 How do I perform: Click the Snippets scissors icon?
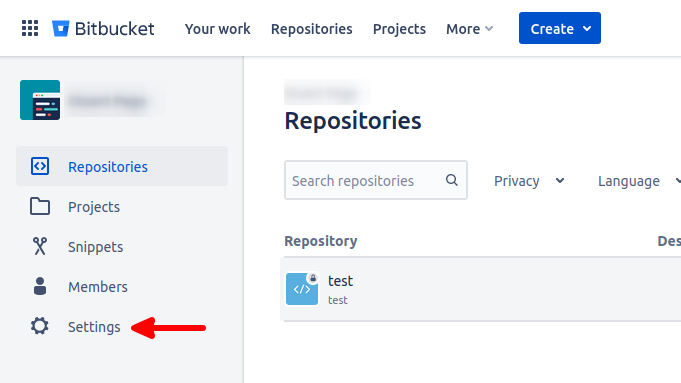click(x=40, y=246)
